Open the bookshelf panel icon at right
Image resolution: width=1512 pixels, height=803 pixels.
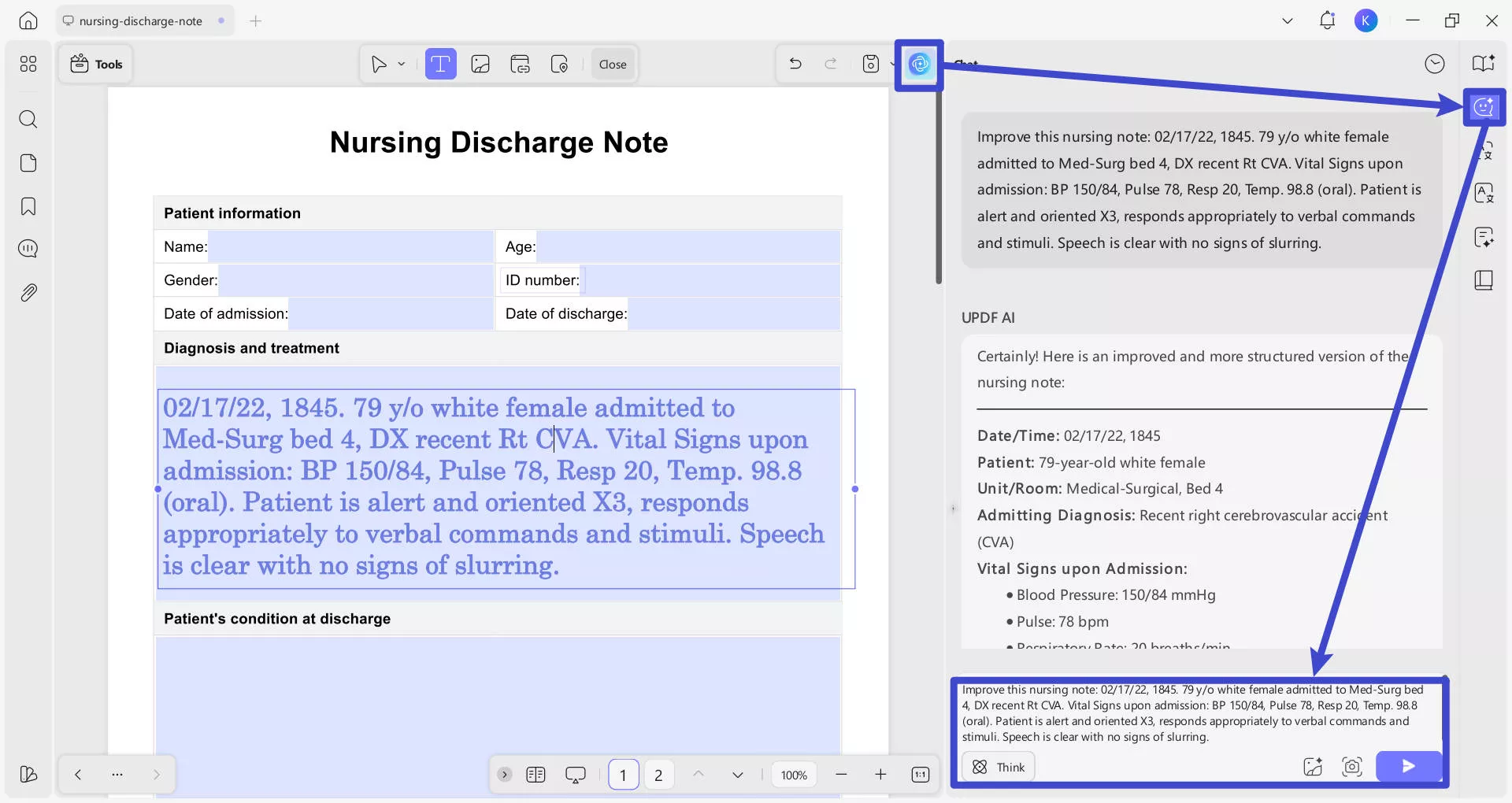[x=1484, y=280]
